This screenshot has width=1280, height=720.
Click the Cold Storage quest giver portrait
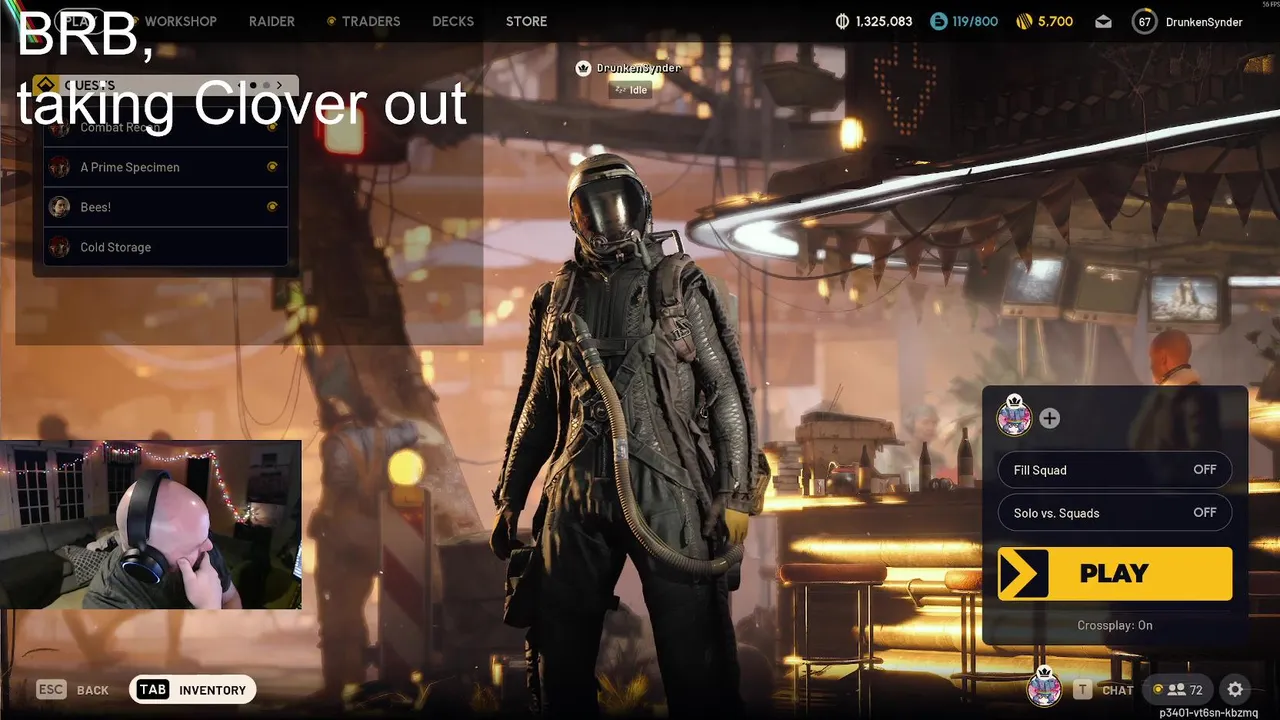pos(60,247)
